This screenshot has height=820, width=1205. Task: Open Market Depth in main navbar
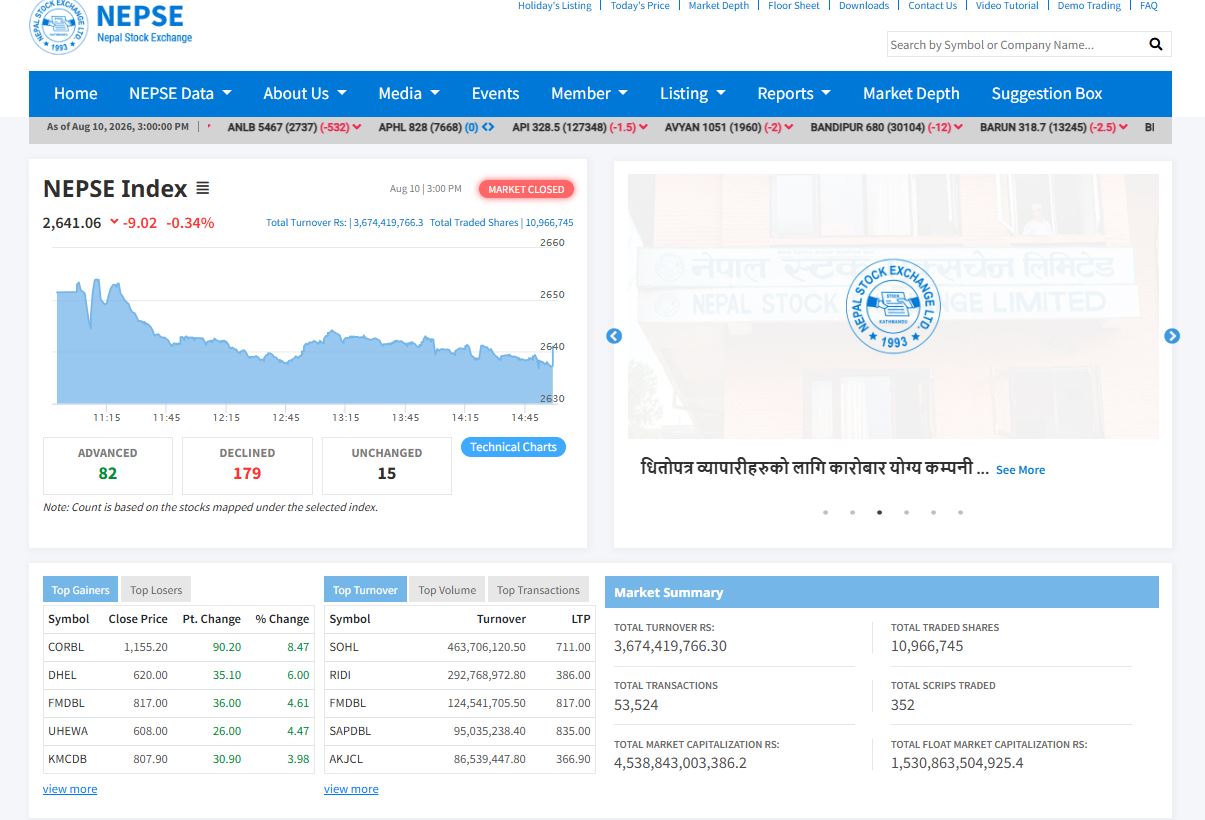coord(911,93)
